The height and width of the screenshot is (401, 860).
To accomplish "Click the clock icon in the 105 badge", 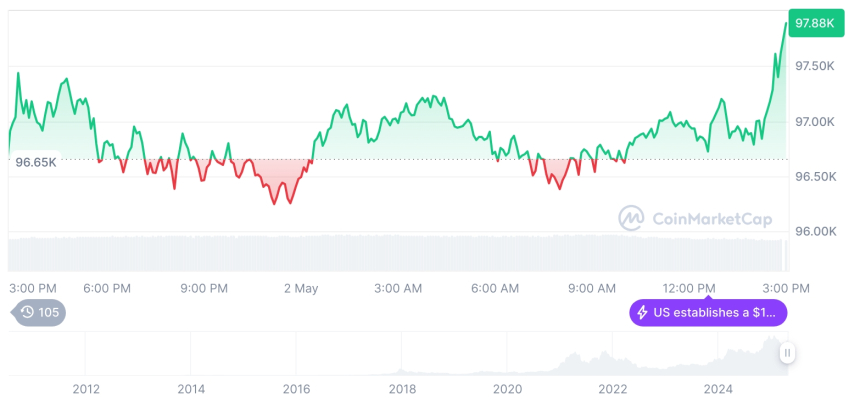I will 27,312.
